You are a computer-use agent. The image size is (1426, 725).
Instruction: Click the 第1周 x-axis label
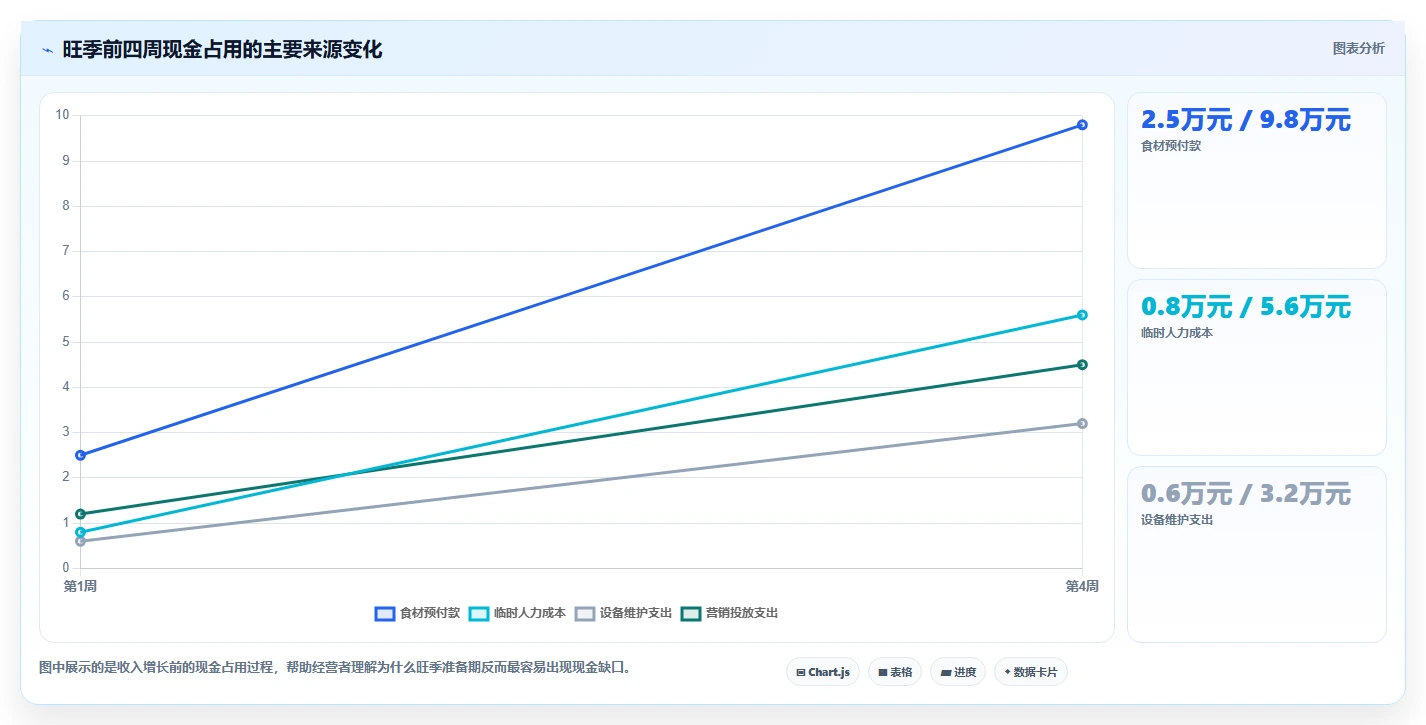tap(80, 587)
